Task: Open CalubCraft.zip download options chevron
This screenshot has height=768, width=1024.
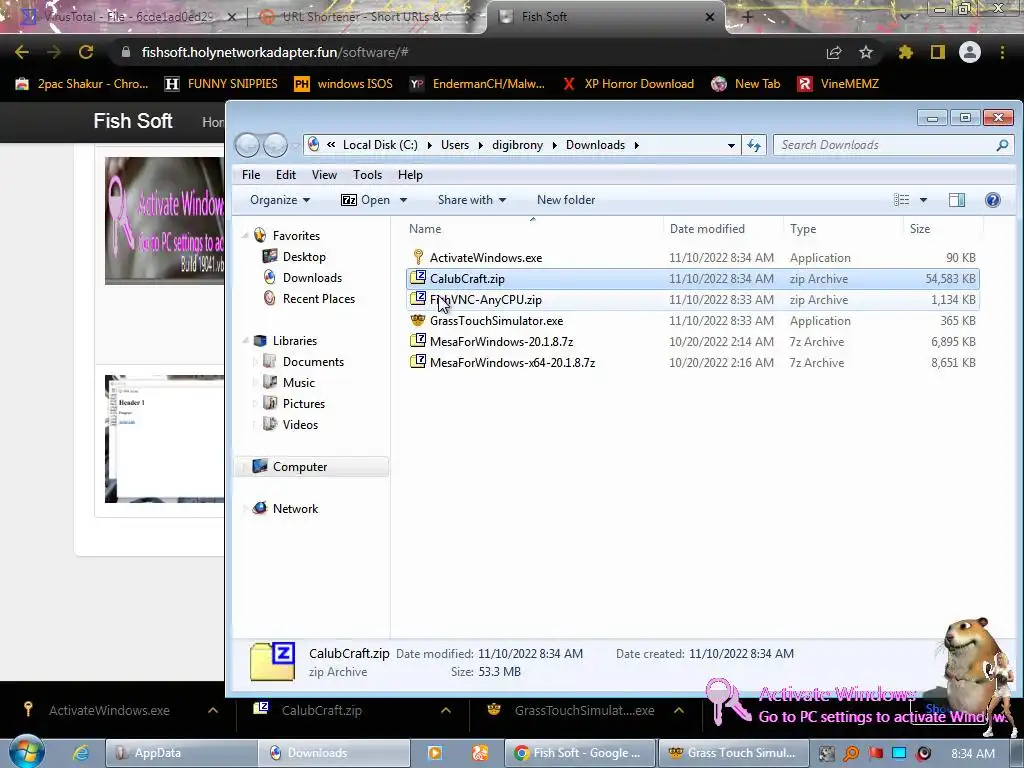Action: tap(446, 711)
